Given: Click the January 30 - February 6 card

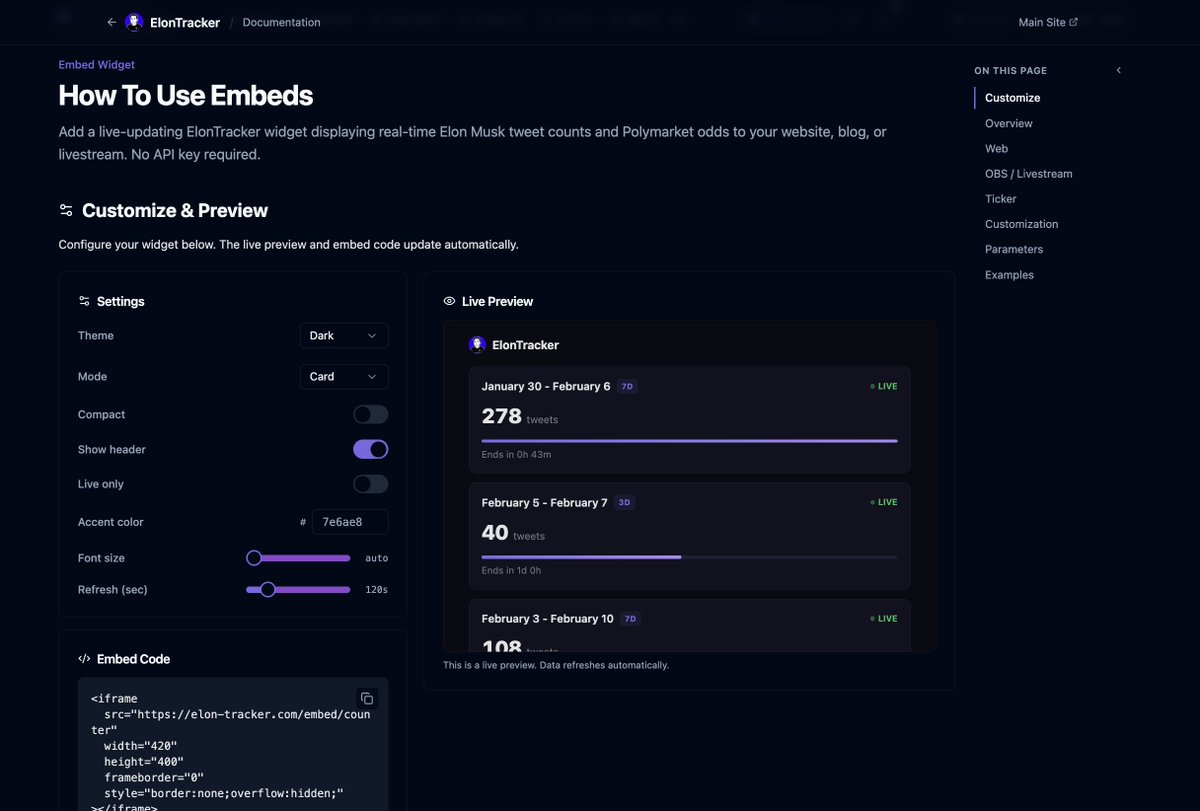Looking at the screenshot, I should (689, 420).
